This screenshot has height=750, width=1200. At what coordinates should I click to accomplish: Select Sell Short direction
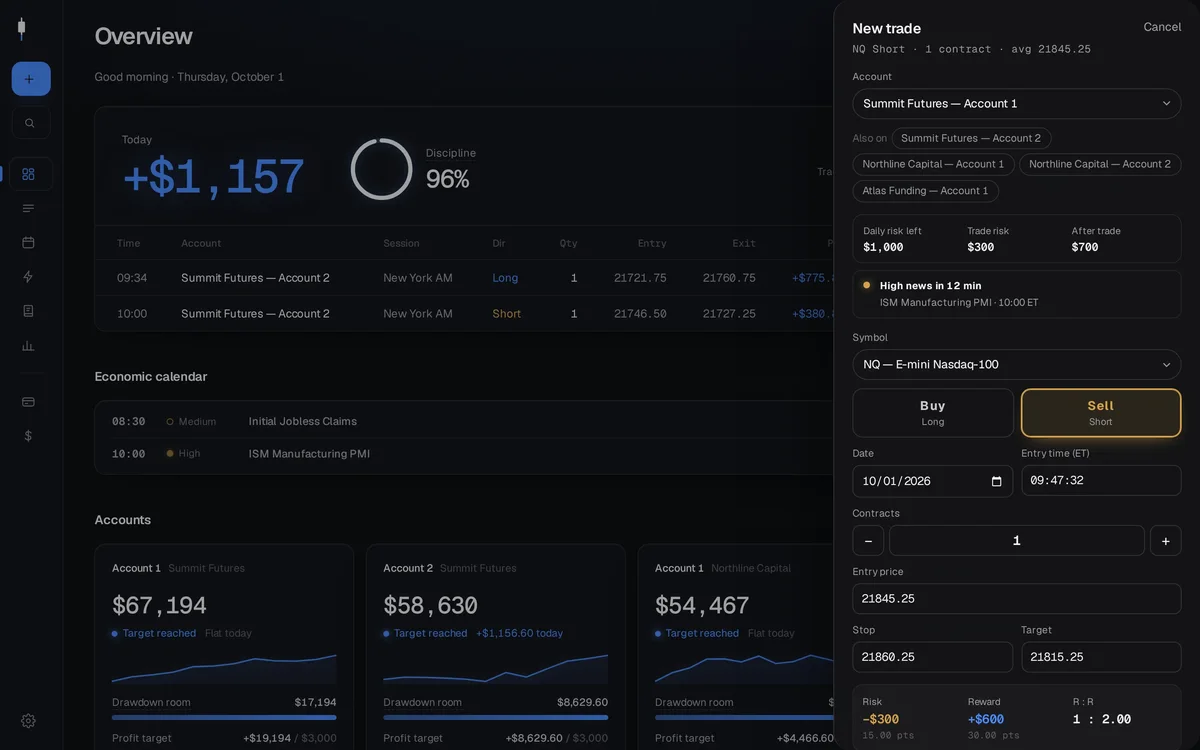tap(1101, 413)
